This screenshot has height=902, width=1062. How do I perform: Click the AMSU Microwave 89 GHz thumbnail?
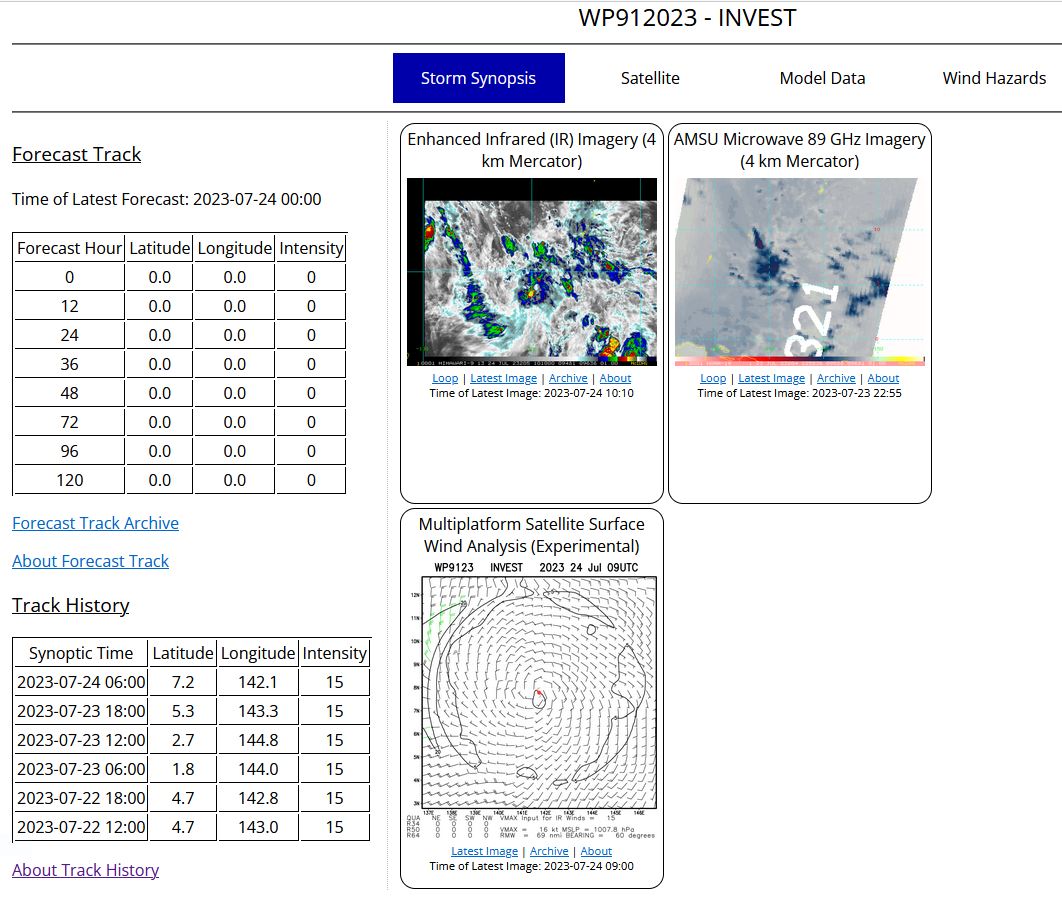point(799,272)
